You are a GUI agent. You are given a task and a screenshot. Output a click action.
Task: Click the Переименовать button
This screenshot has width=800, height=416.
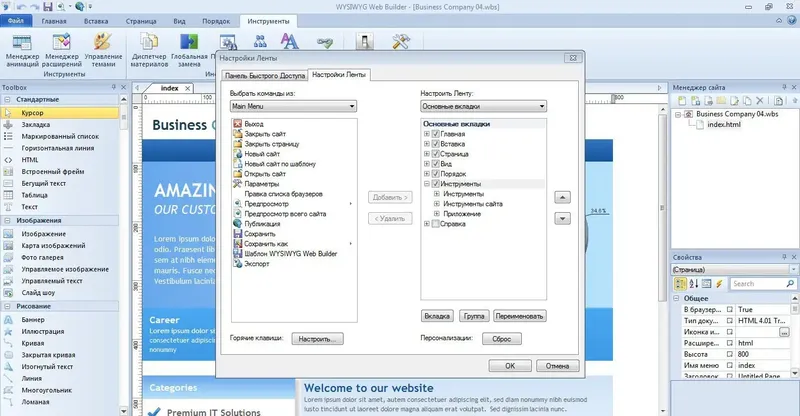click(x=519, y=316)
